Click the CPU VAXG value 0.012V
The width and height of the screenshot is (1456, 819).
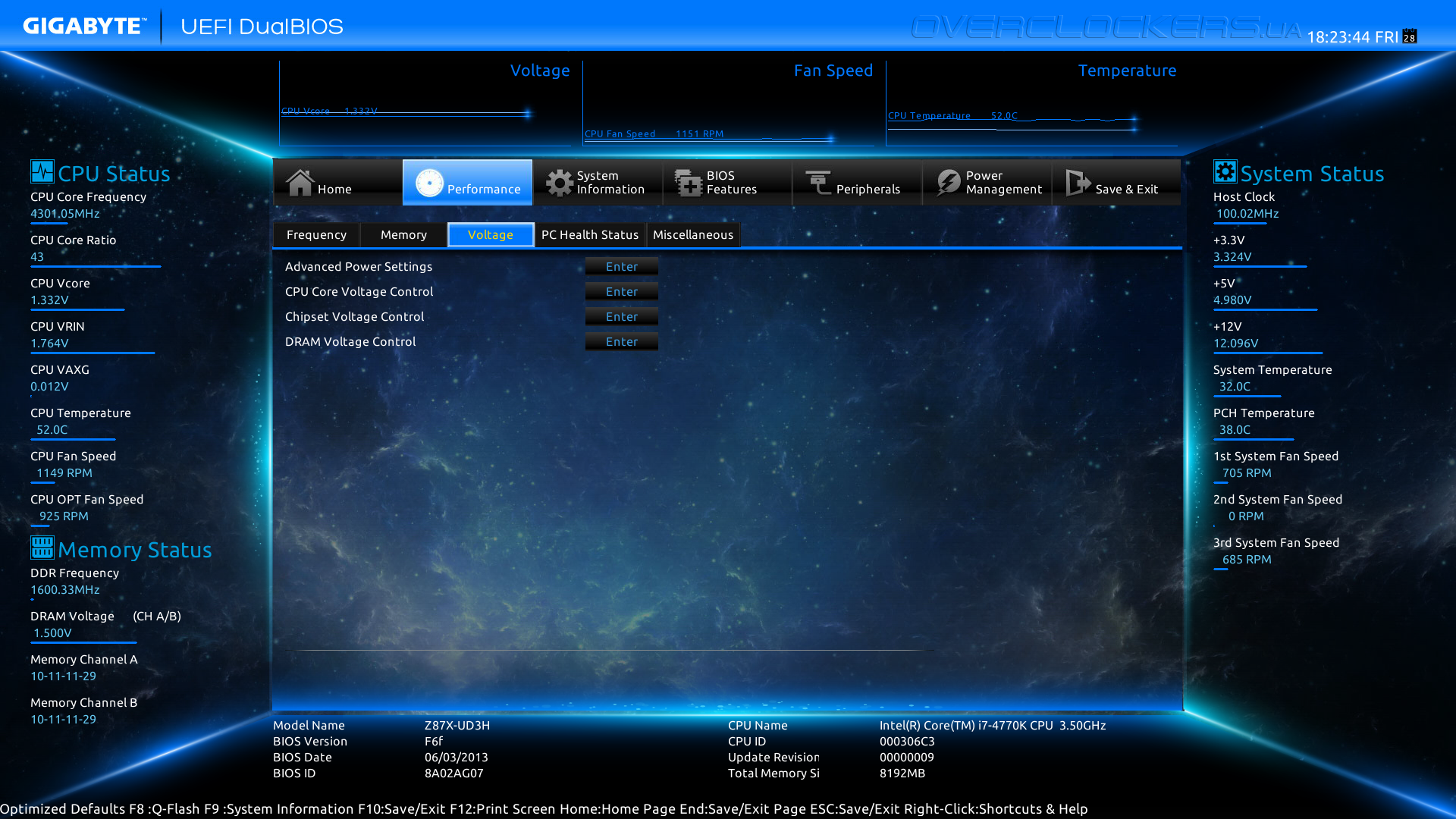49,386
